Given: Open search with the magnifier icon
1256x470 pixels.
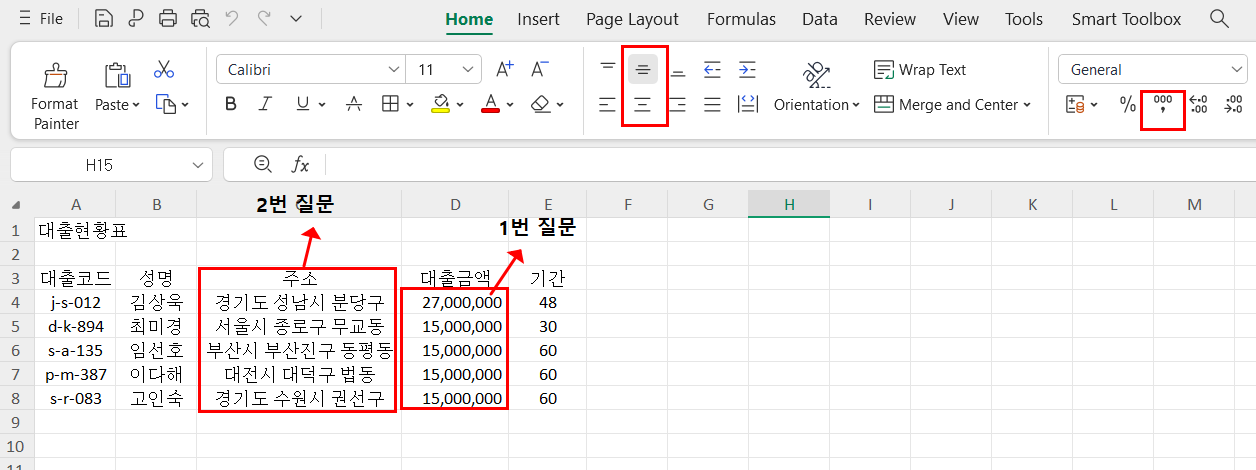Looking at the screenshot, I should pyautogui.click(x=1219, y=19).
